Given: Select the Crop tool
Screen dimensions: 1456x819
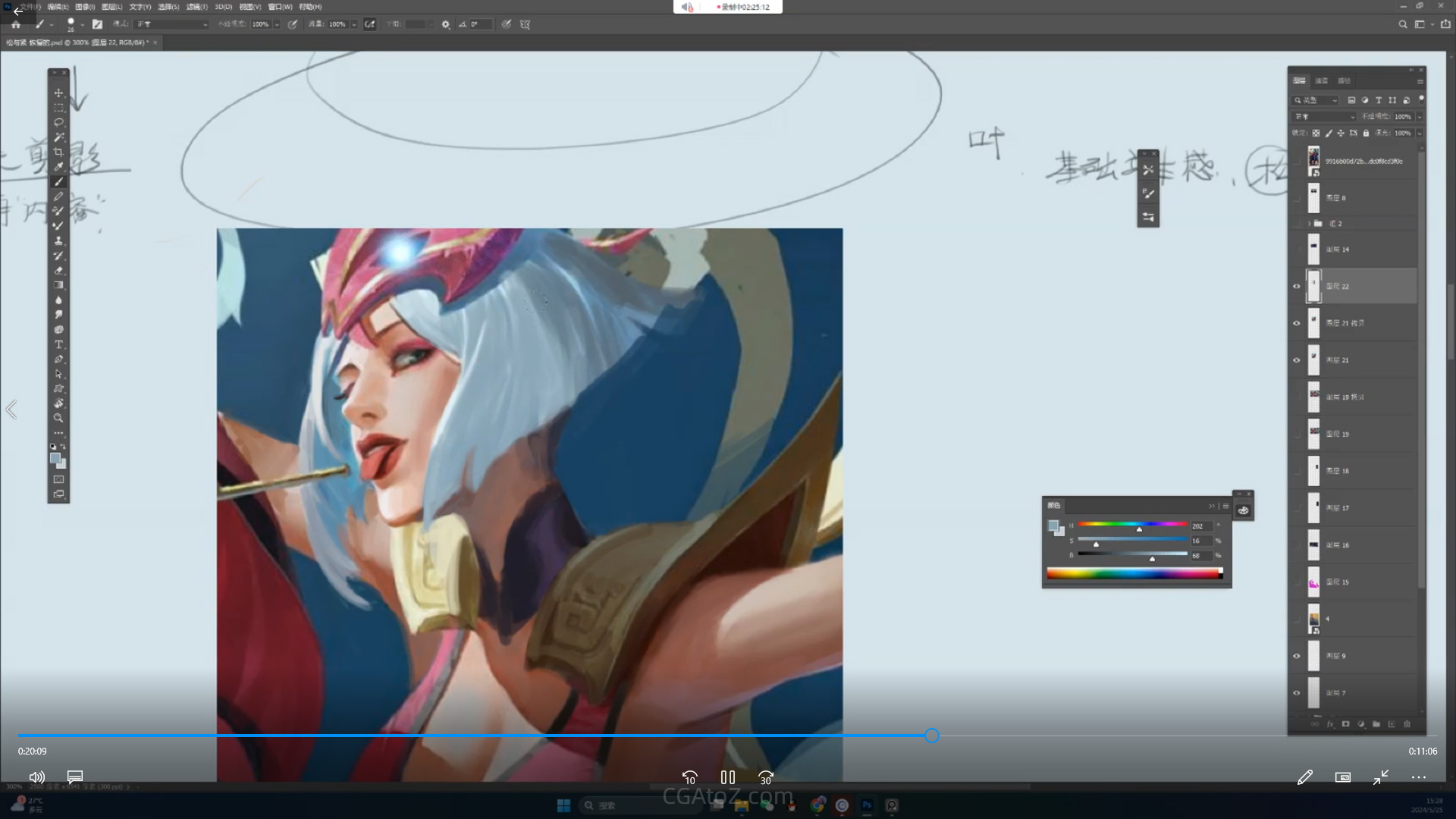Looking at the screenshot, I should coord(58,152).
